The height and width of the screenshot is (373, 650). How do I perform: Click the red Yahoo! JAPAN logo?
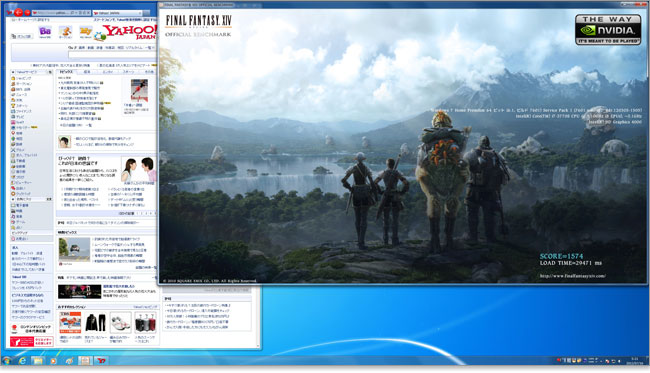coord(130,32)
